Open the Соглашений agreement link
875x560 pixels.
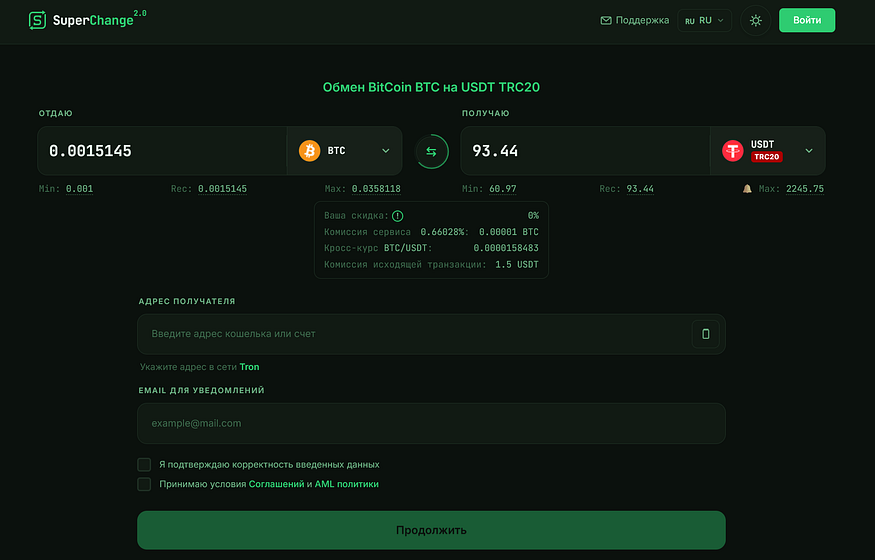click(x=276, y=484)
